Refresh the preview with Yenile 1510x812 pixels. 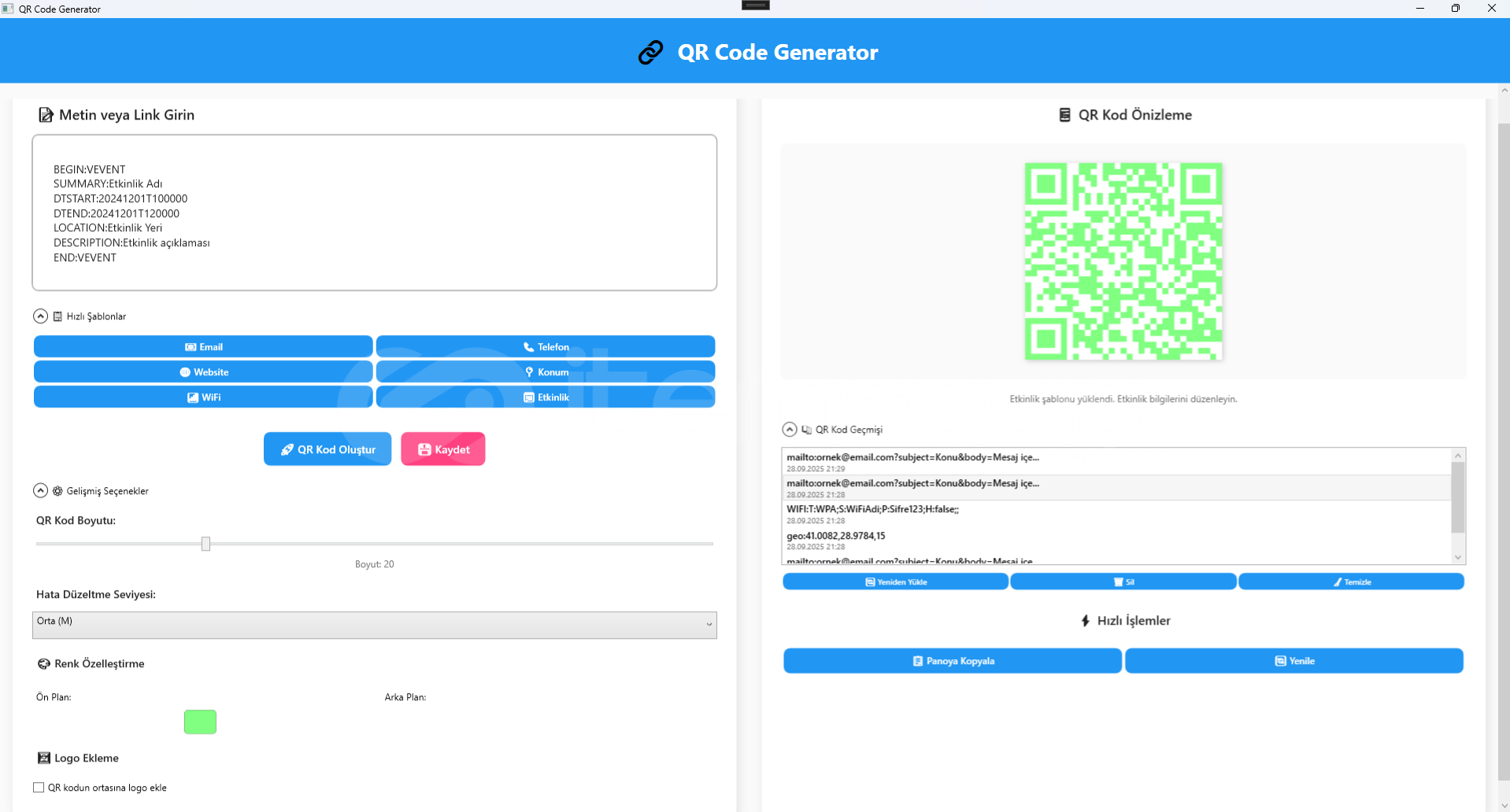[1294, 661]
